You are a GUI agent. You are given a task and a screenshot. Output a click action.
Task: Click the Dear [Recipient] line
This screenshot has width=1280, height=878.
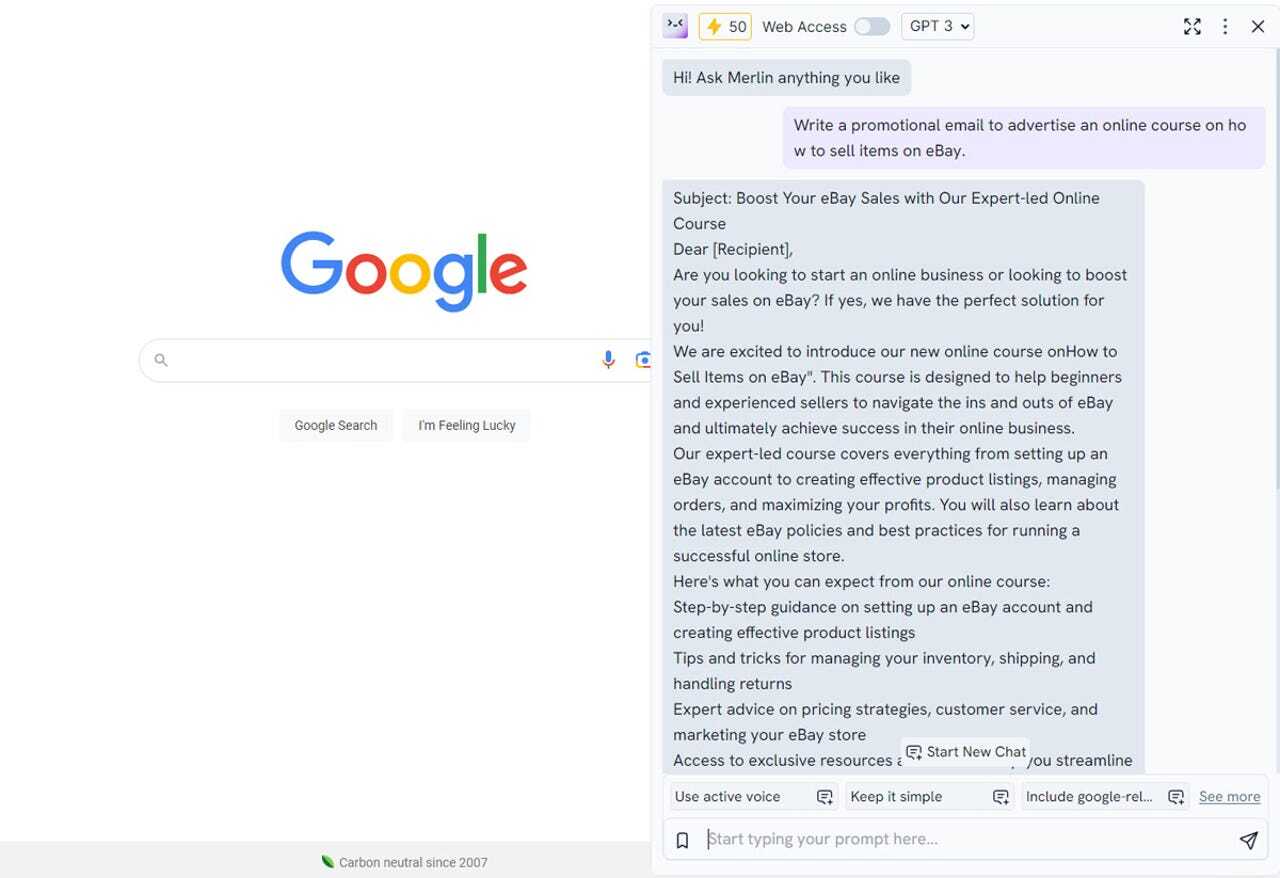tap(733, 249)
